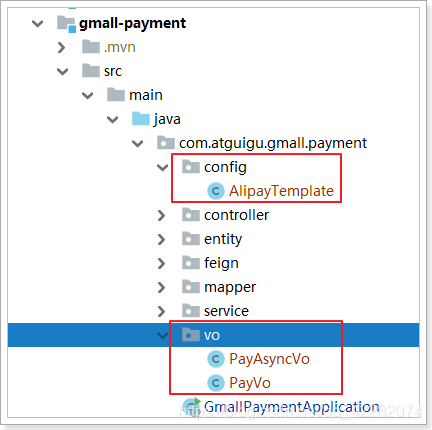
Task: Collapse the vo package arrow
Action: click(x=162, y=335)
